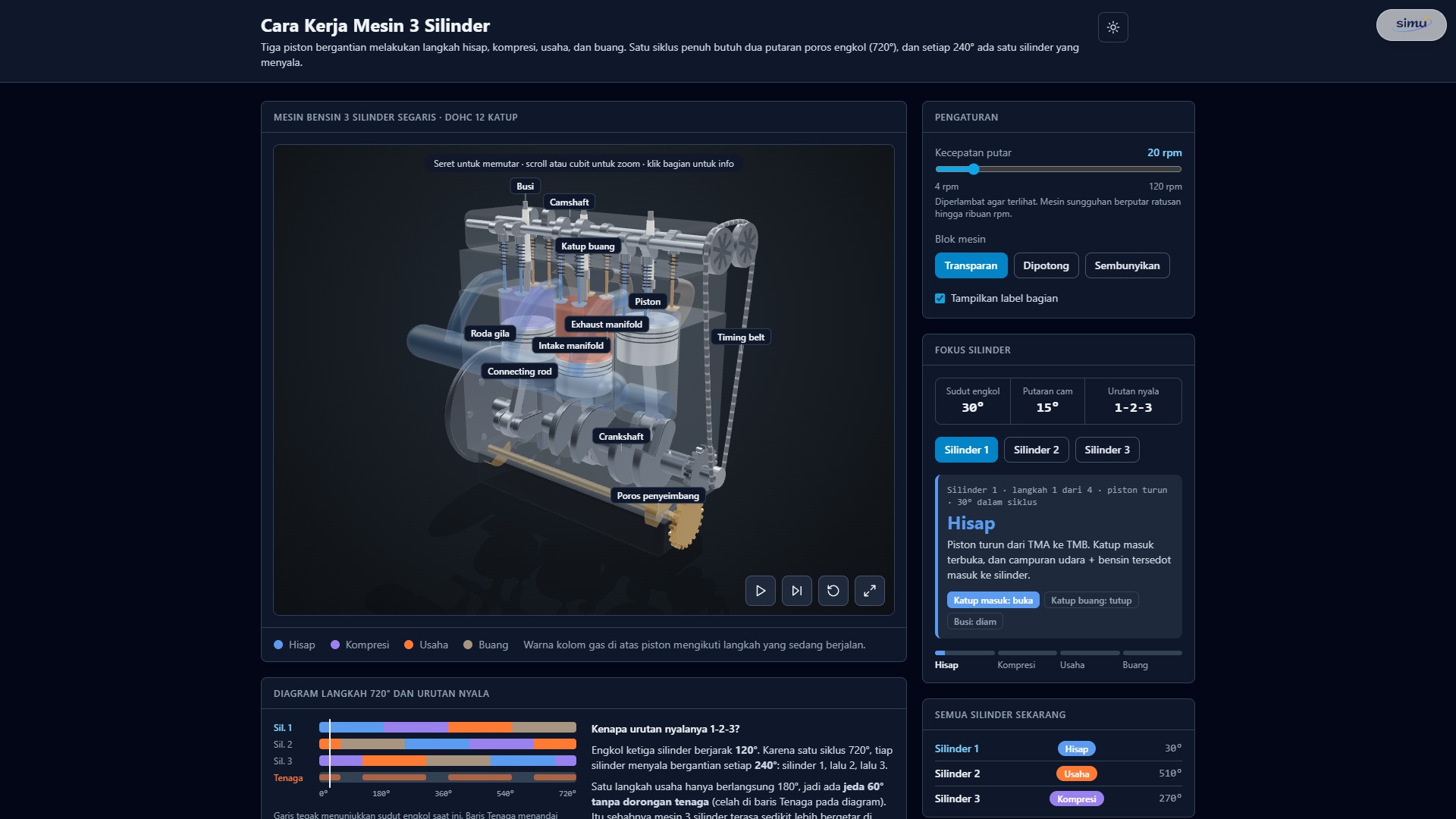Step forward to next stroke

click(x=796, y=591)
